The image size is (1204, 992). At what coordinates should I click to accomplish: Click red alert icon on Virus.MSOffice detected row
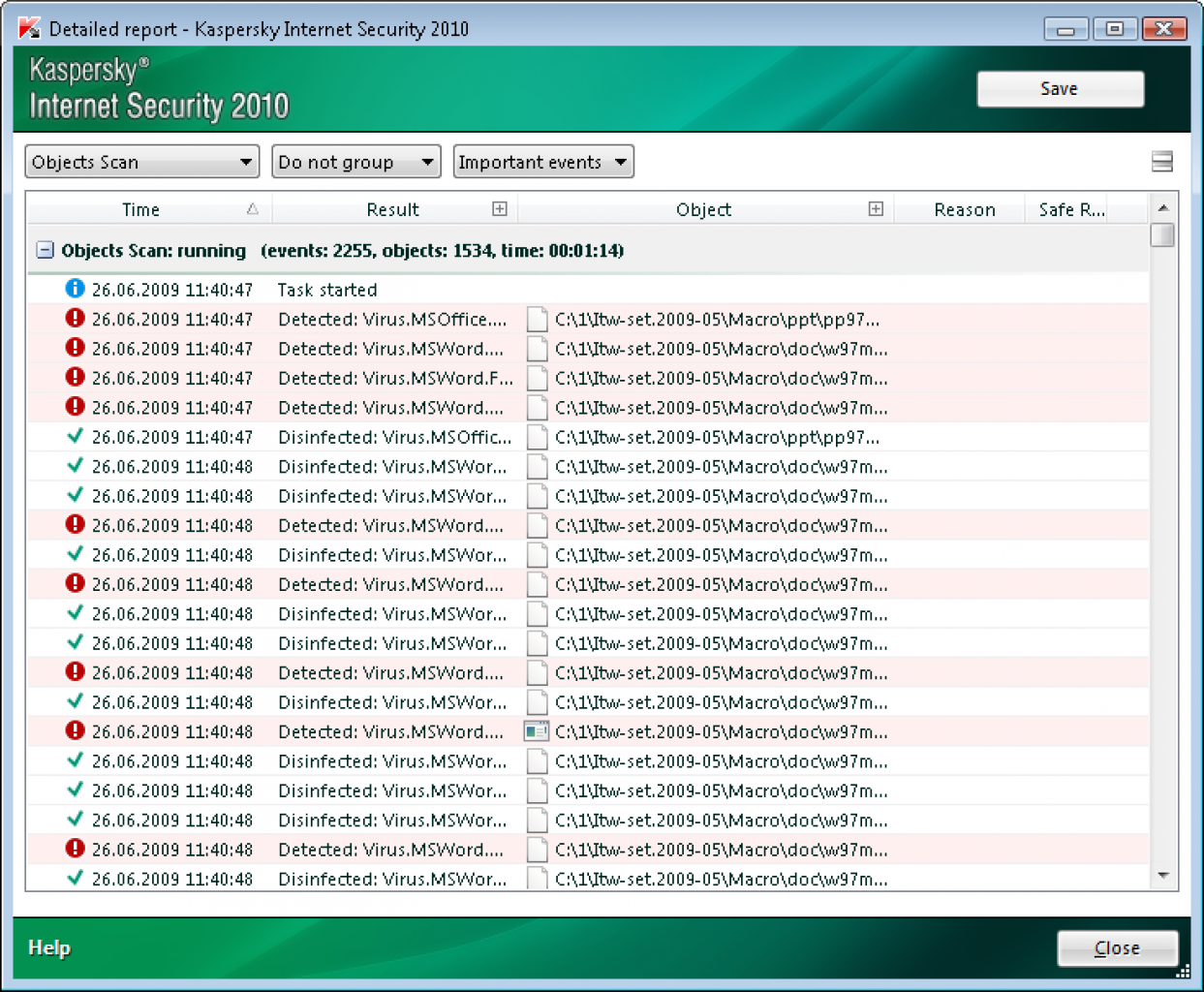point(75,318)
